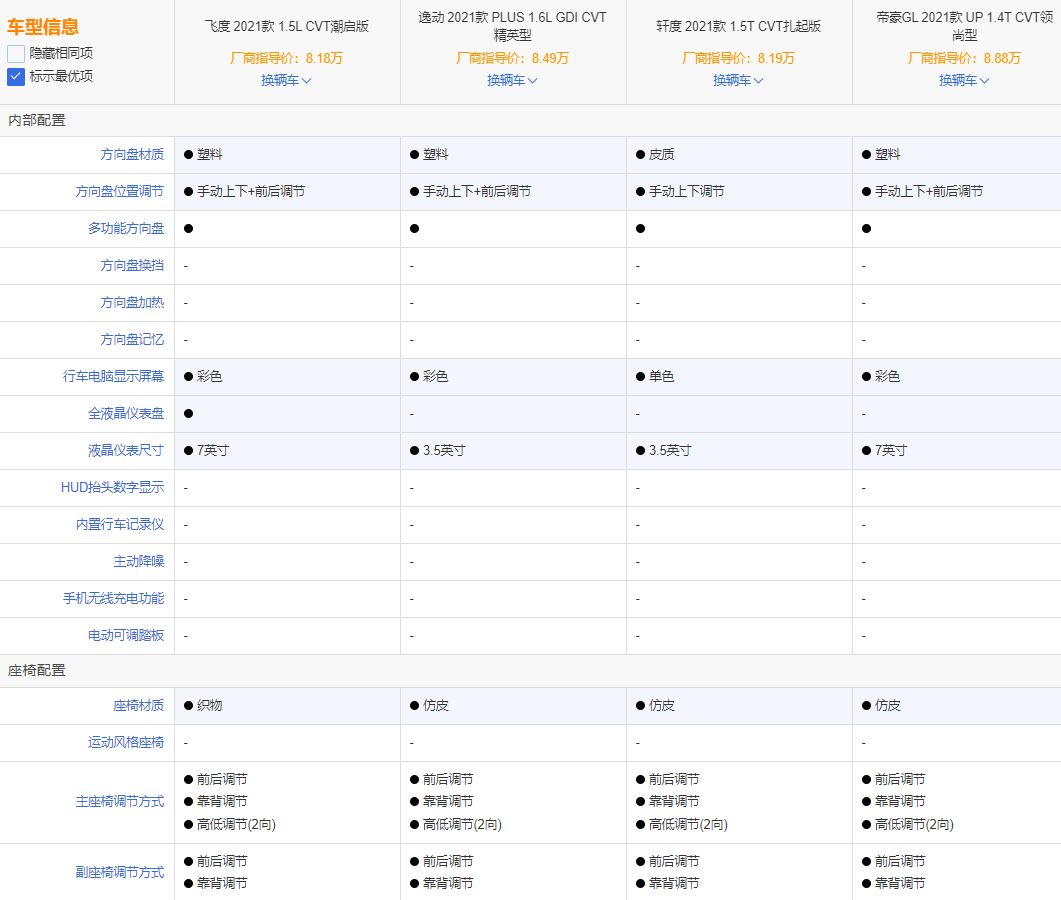Click the 手机无线充电功能 label
The width and height of the screenshot is (1061, 900).
(113, 598)
